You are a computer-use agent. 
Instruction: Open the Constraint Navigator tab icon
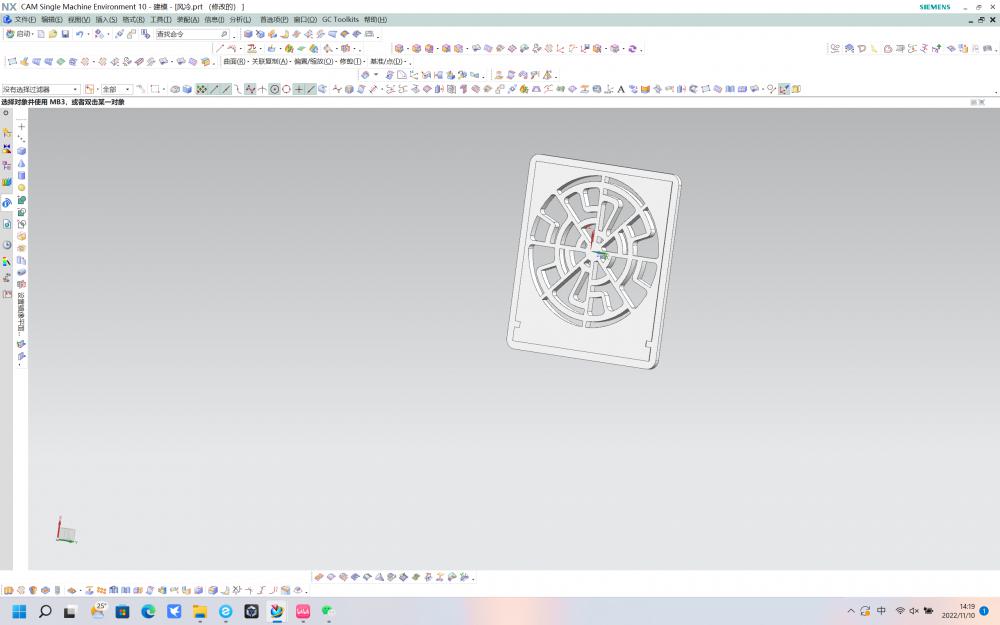pos(6,149)
